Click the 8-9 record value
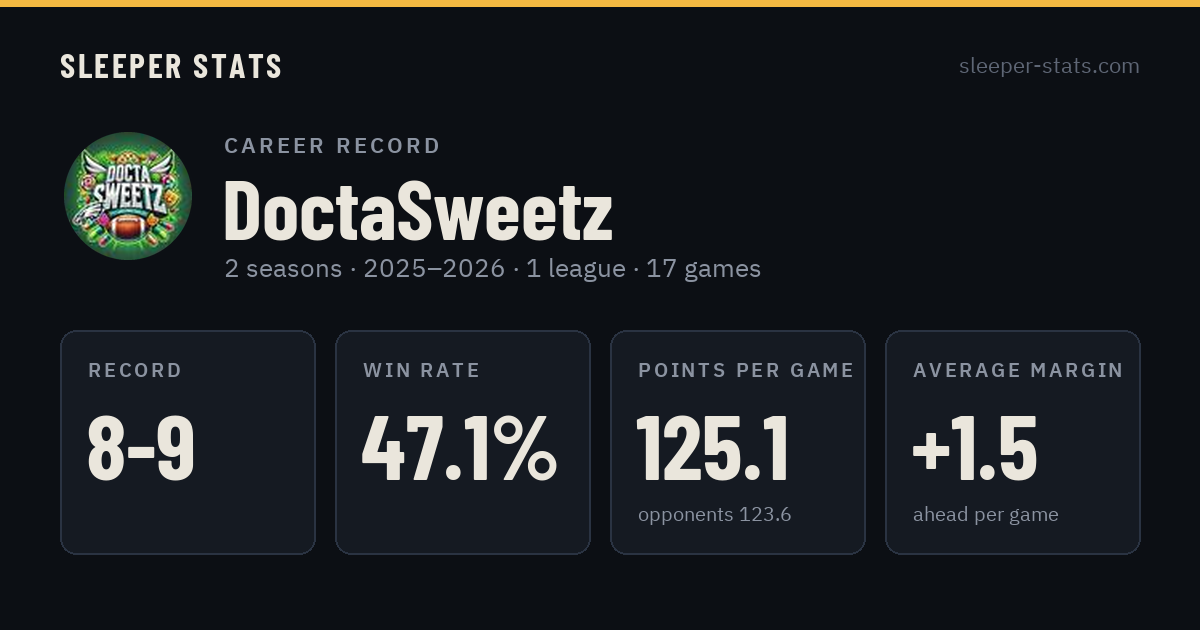The width and height of the screenshot is (1200, 630). click(141, 449)
